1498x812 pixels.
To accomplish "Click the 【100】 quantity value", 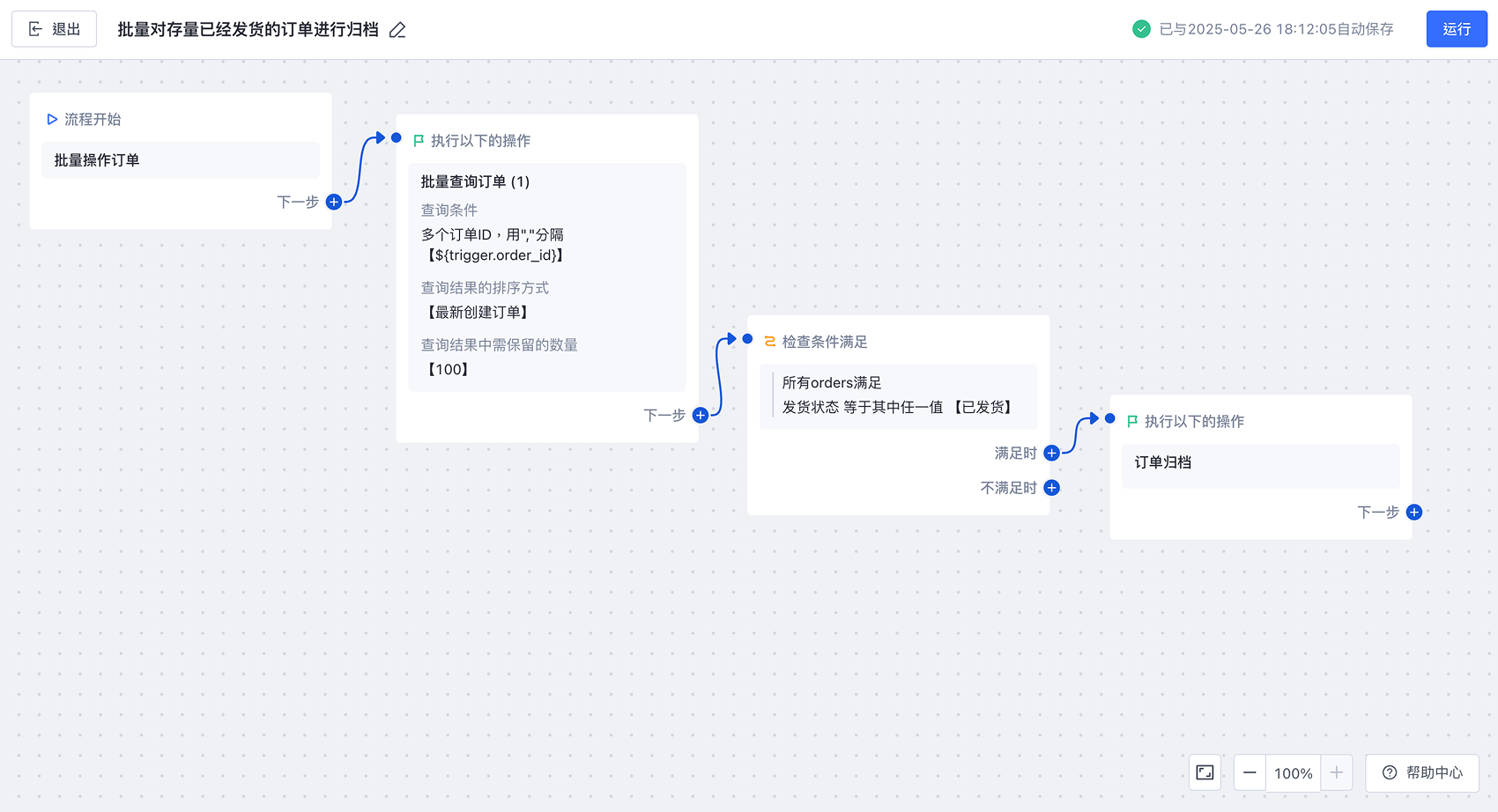I will 448,369.
